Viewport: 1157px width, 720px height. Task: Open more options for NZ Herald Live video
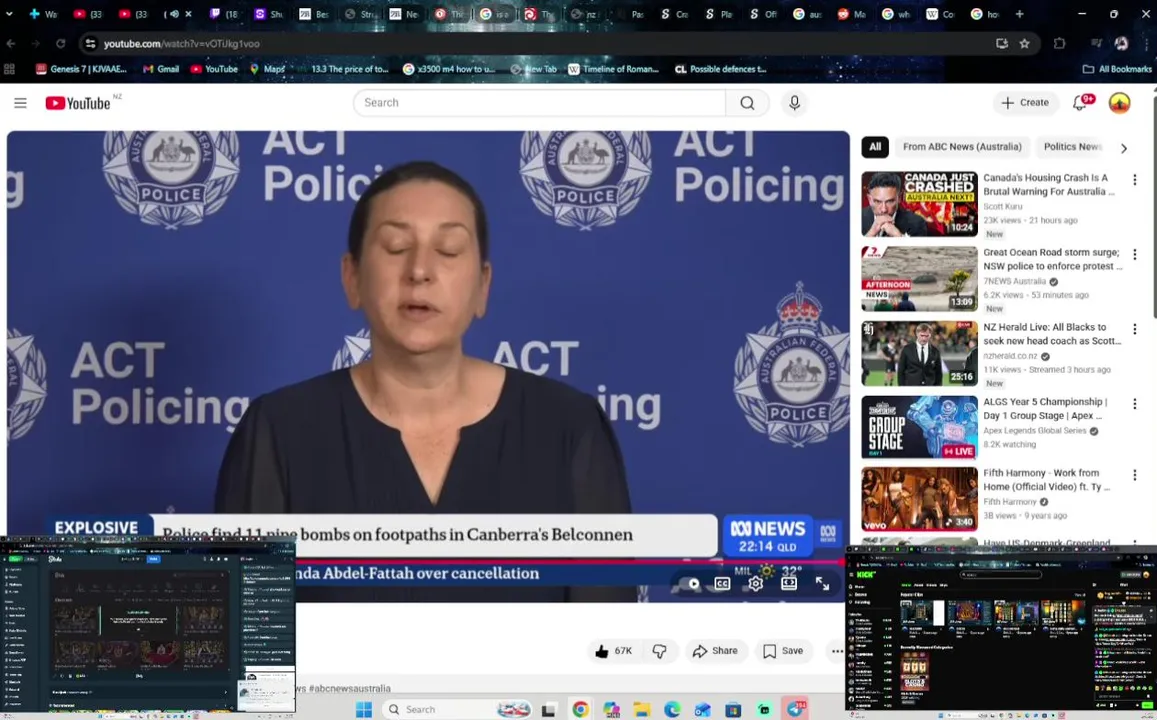tap(1134, 329)
